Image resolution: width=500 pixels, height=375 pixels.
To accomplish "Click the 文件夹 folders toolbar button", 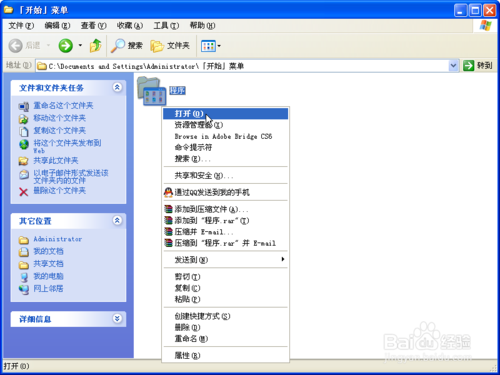I will (170, 46).
